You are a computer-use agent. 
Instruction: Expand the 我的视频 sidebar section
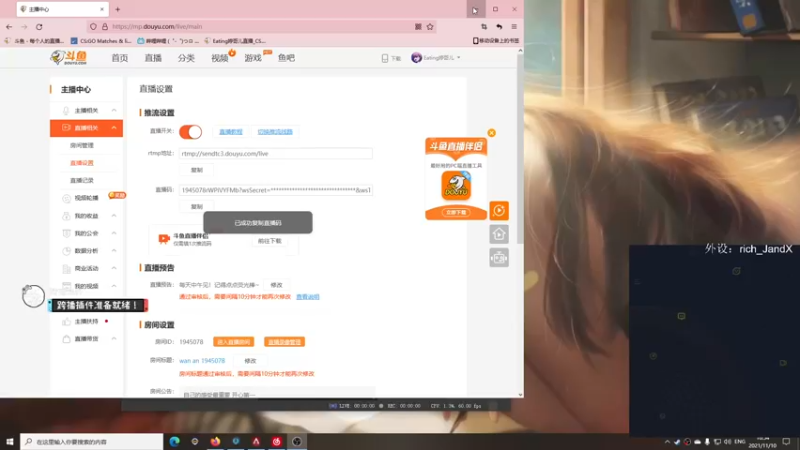114,286
